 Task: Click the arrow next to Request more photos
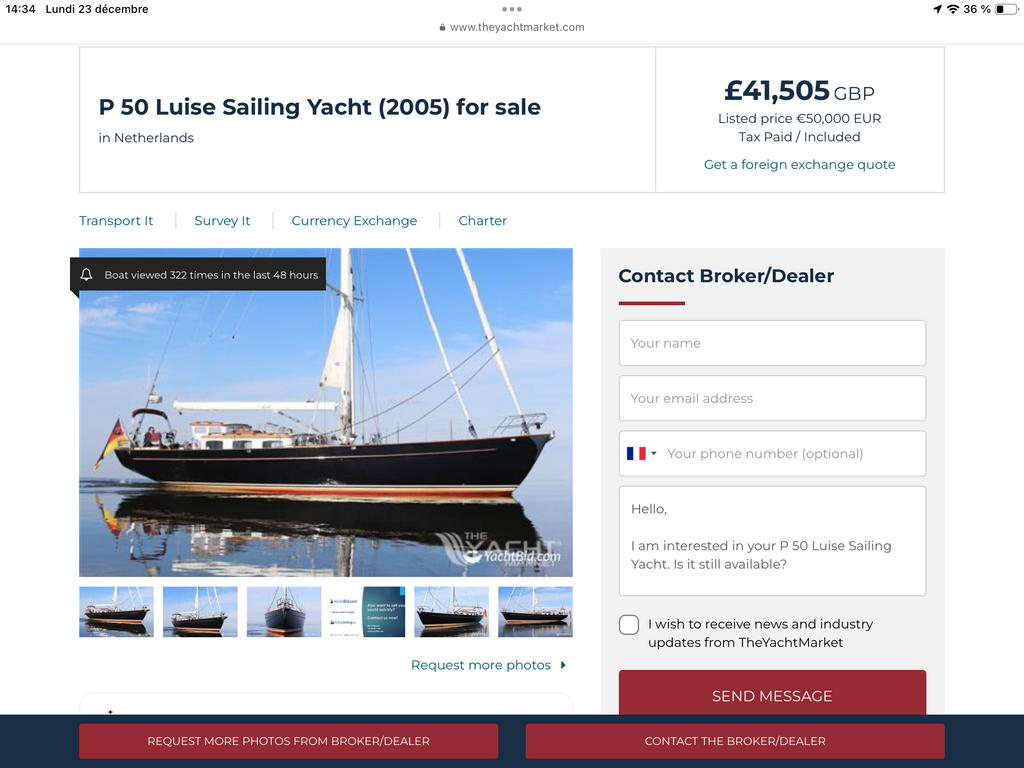(563, 665)
